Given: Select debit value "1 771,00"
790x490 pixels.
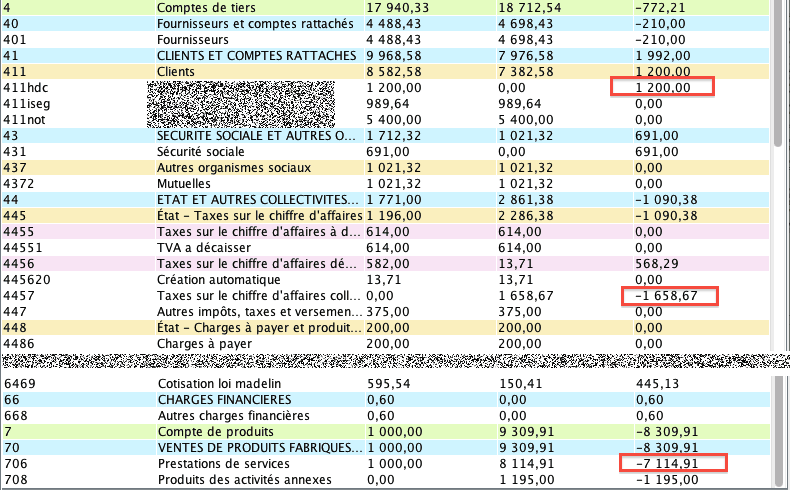Looking at the screenshot, I should click(394, 199).
